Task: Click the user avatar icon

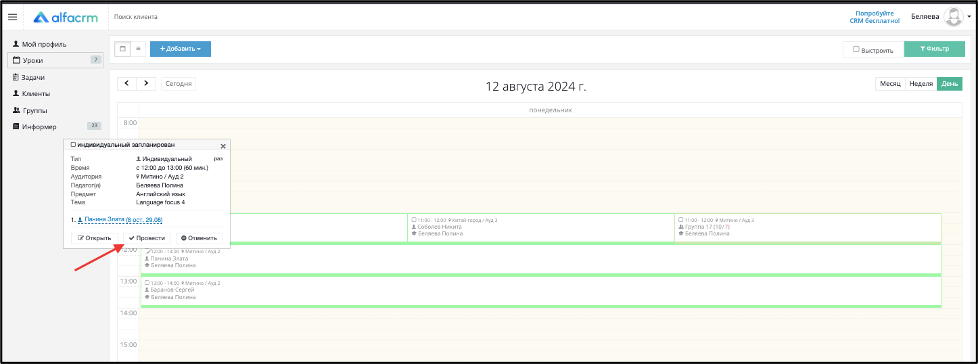Action: (953, 17)
